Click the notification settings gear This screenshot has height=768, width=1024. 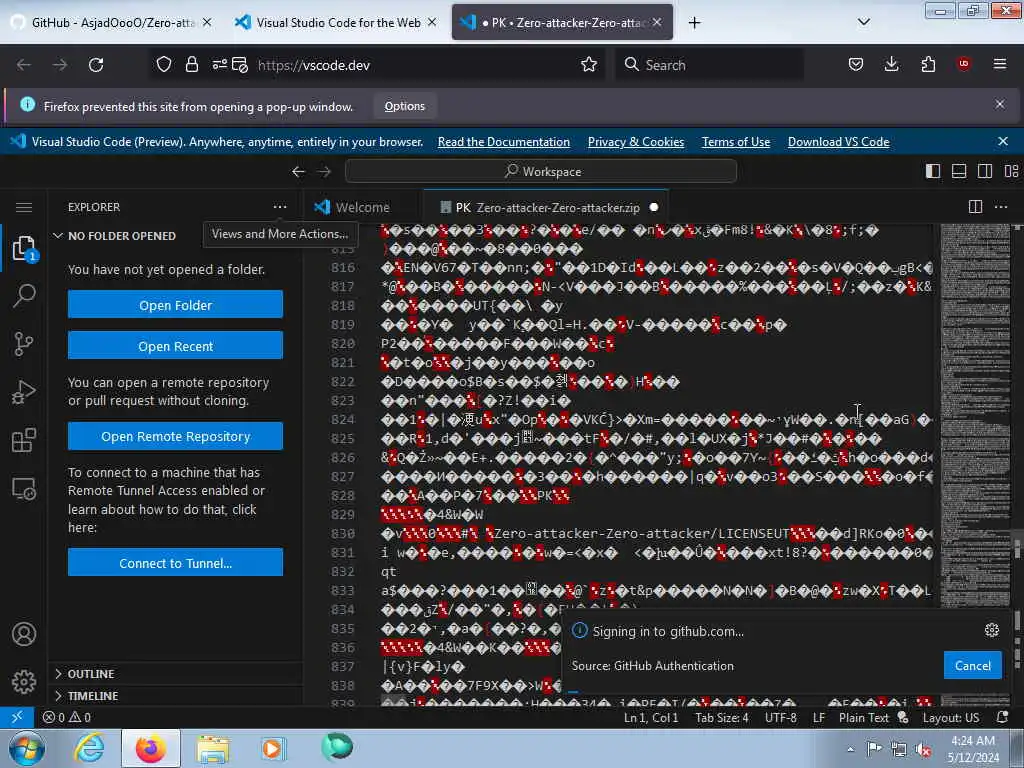pyautogui.click(x=991, y=630)
